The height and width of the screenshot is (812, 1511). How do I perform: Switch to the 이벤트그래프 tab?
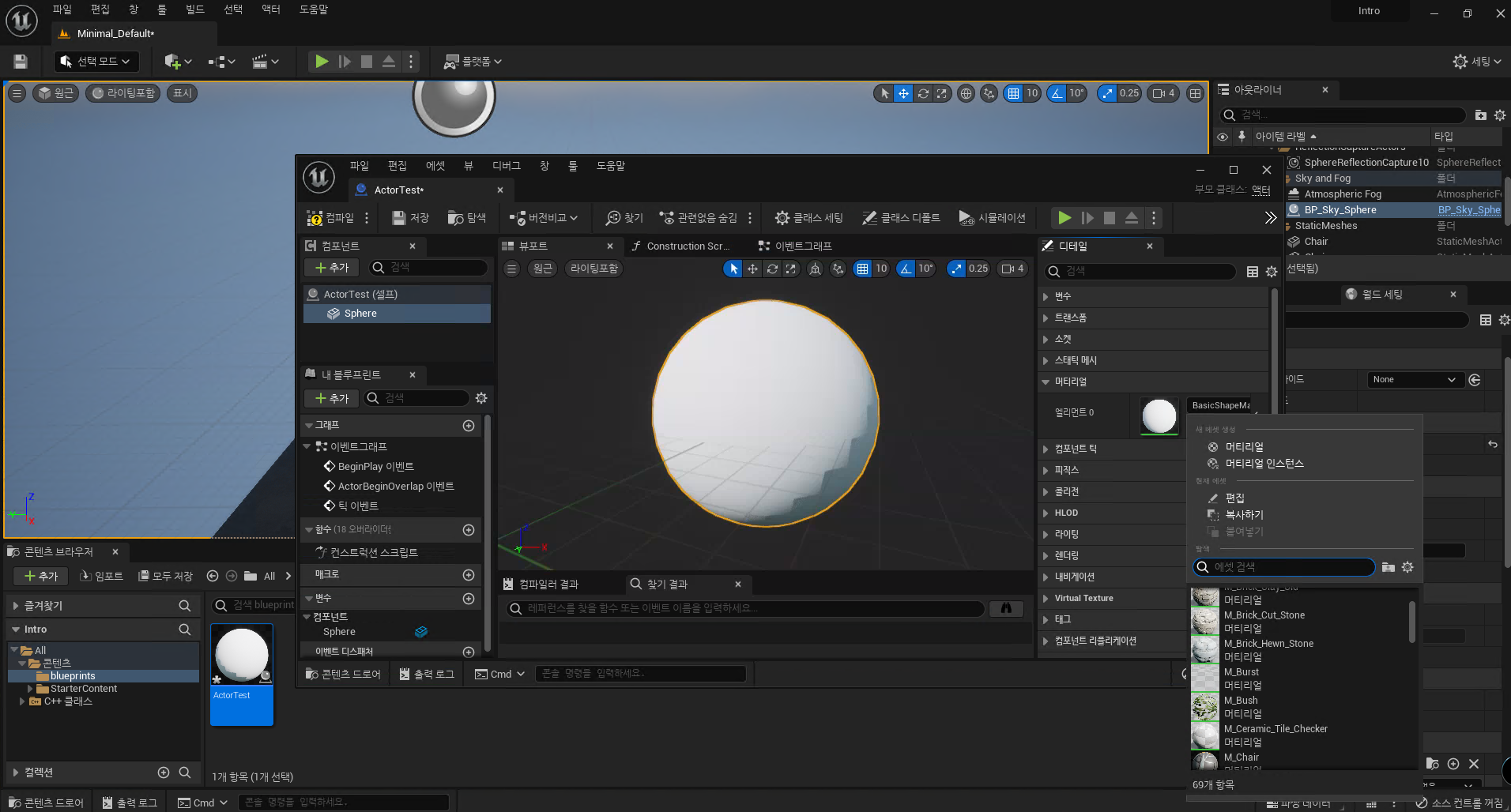tap(794, 246)
